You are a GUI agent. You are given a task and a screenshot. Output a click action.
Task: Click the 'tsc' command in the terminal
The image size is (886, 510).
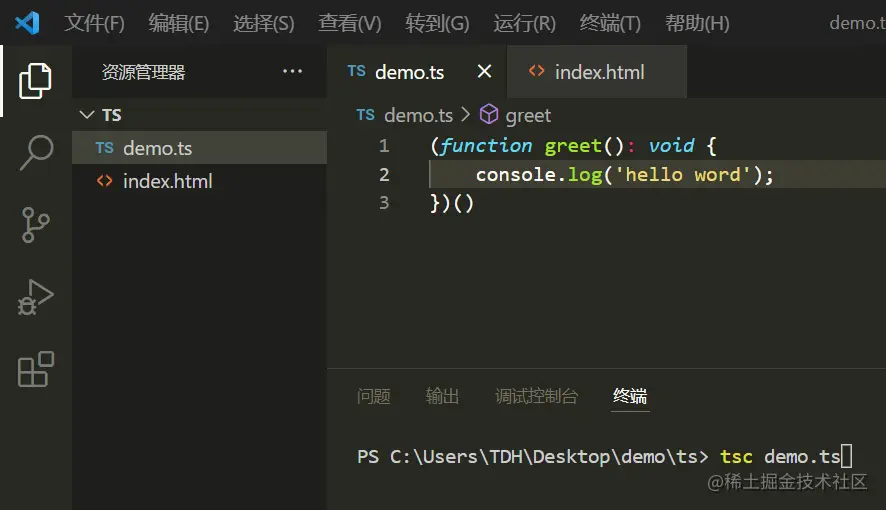click(736, 456)
